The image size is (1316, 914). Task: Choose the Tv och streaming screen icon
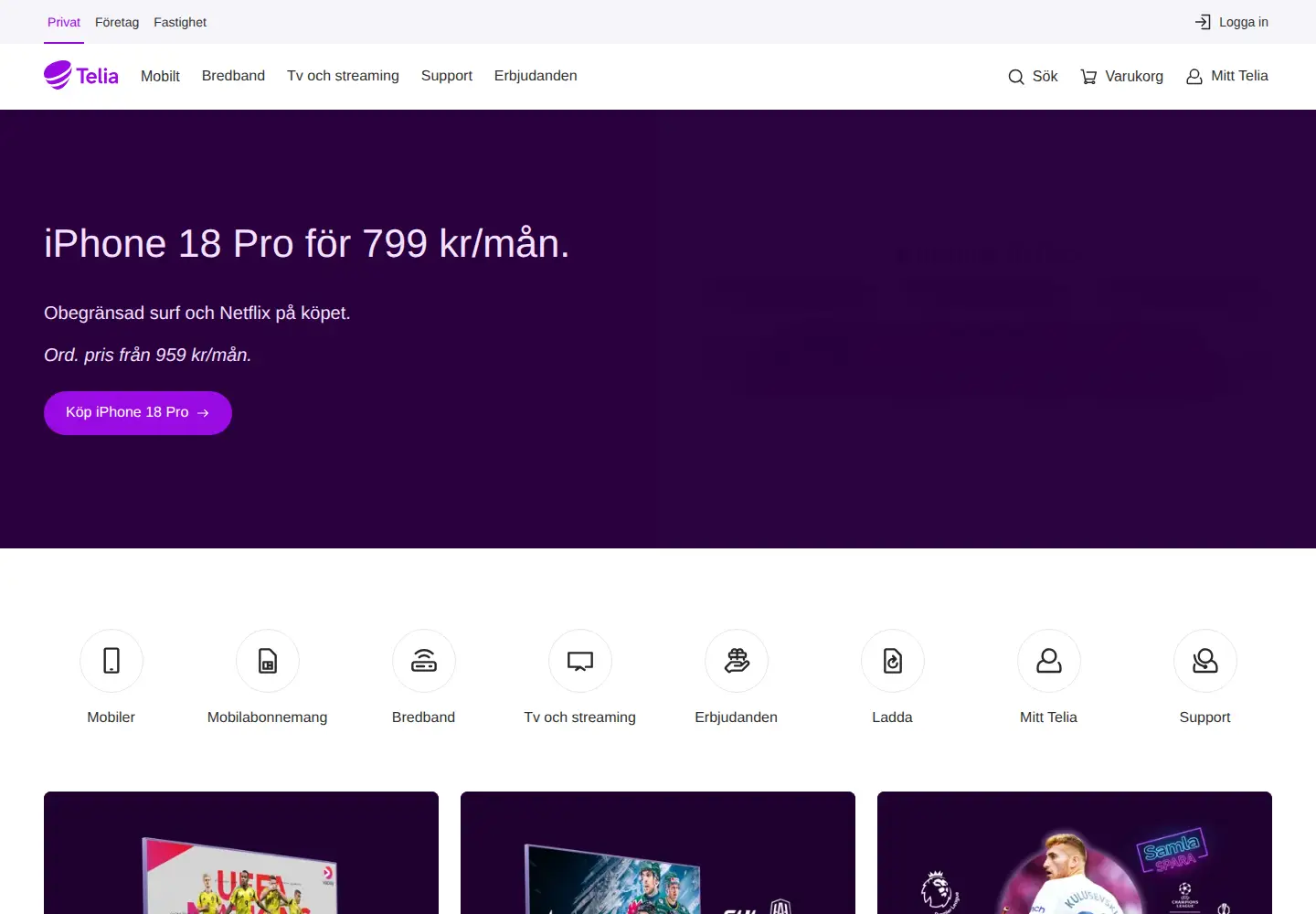[580, 661]
